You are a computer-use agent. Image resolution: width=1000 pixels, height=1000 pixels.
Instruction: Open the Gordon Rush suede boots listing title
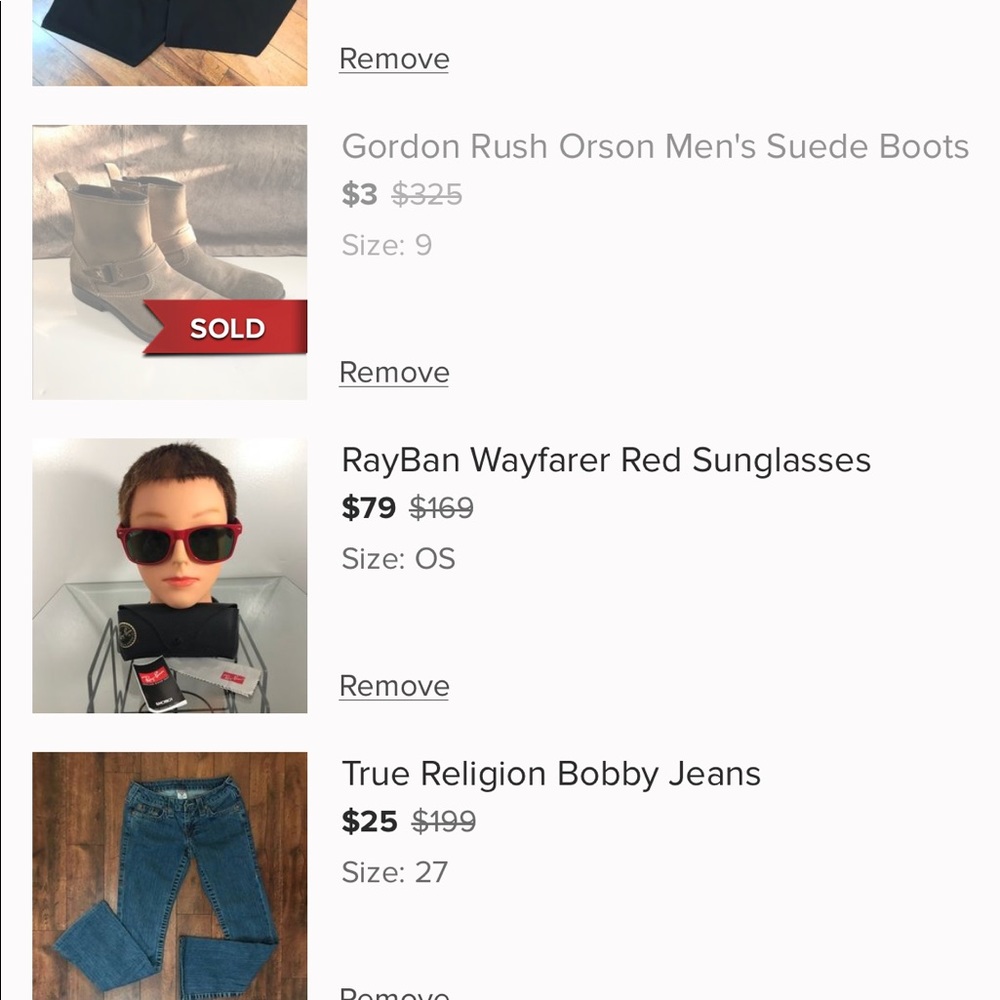655,146
